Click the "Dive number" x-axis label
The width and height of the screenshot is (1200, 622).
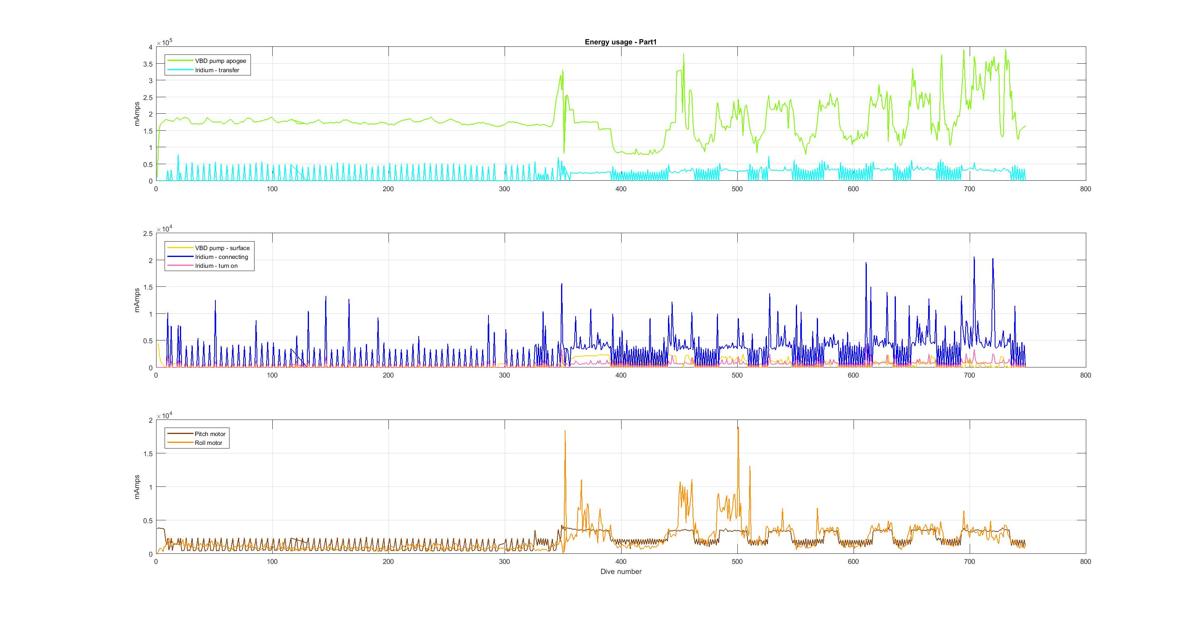621,572
